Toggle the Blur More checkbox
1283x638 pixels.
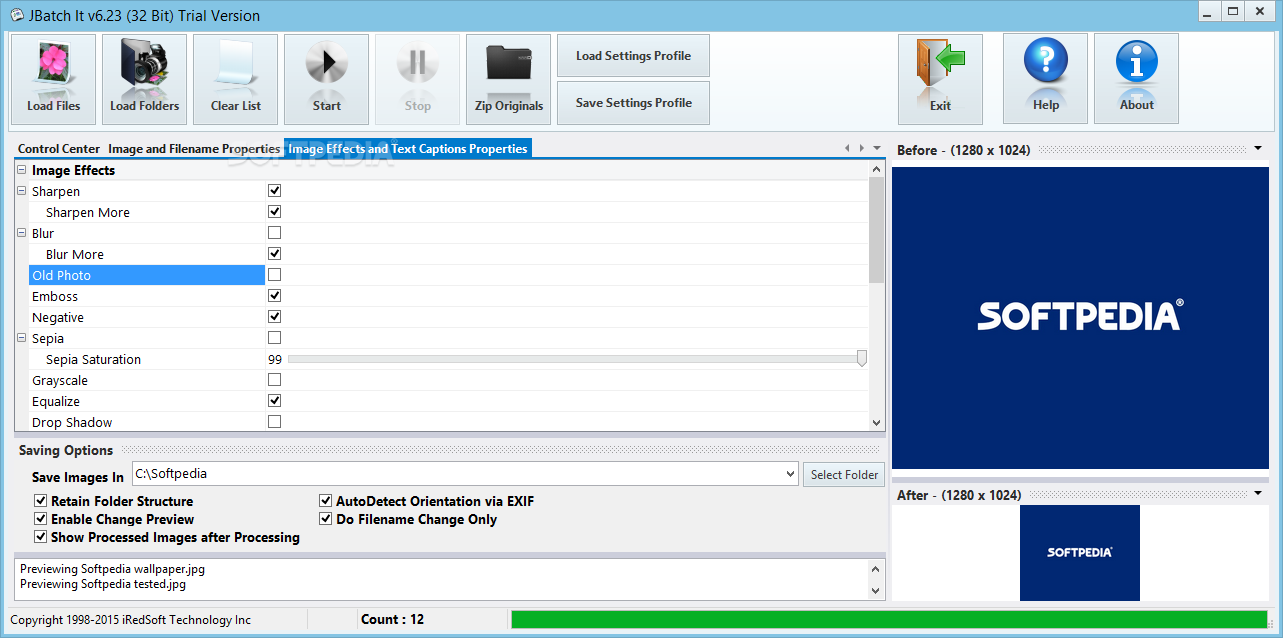[274, 253]
